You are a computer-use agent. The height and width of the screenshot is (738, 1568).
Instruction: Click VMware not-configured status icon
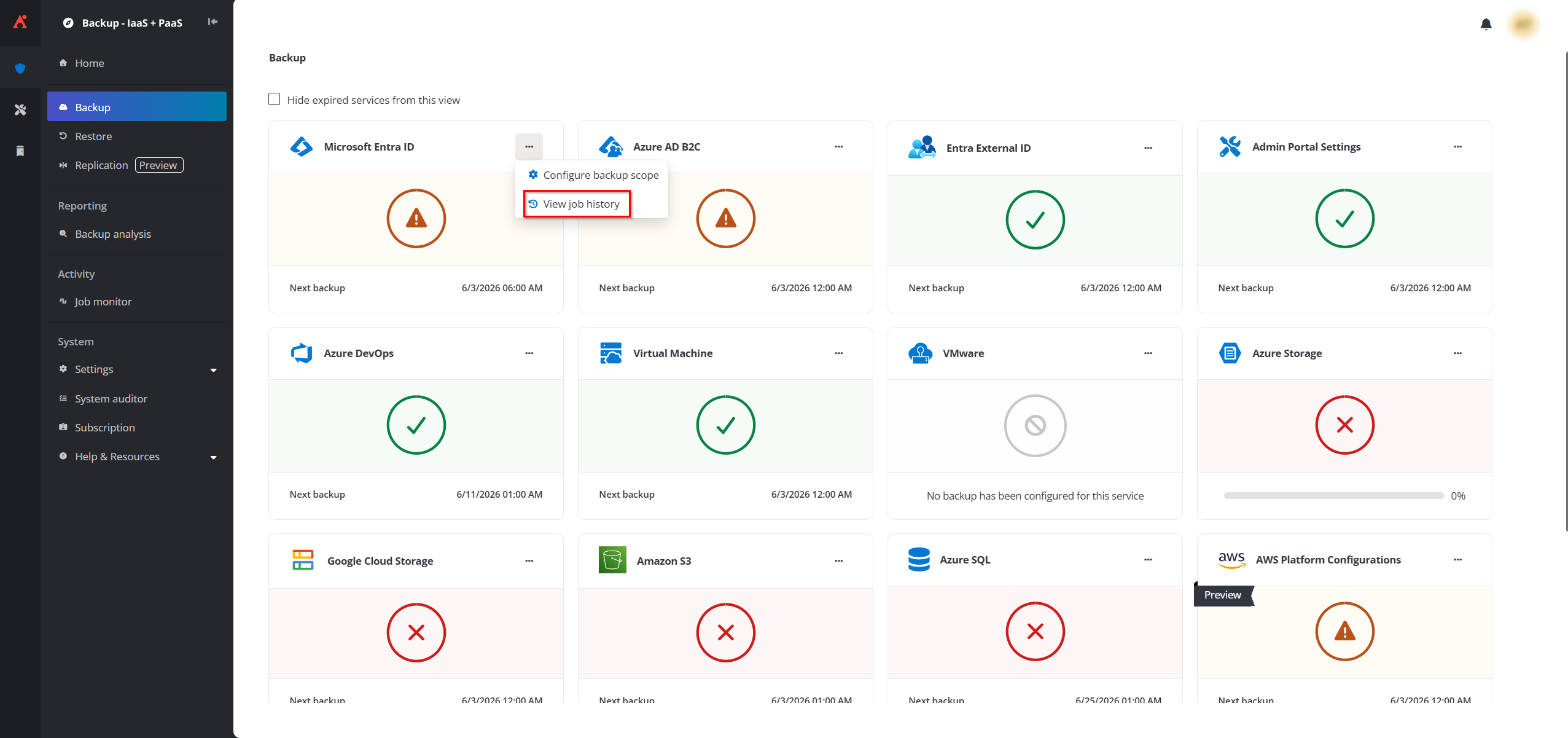coord(1036,425)
